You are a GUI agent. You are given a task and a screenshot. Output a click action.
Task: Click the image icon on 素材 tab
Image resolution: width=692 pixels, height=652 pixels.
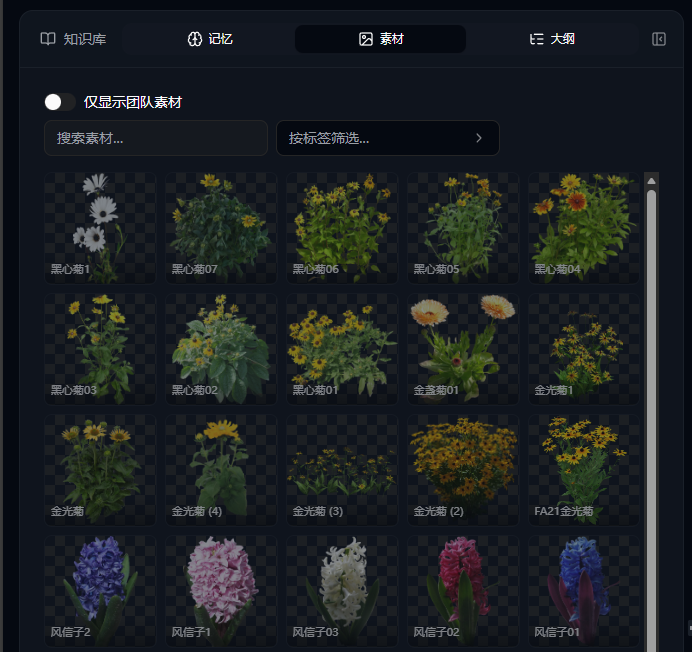(x=365, y=39)
